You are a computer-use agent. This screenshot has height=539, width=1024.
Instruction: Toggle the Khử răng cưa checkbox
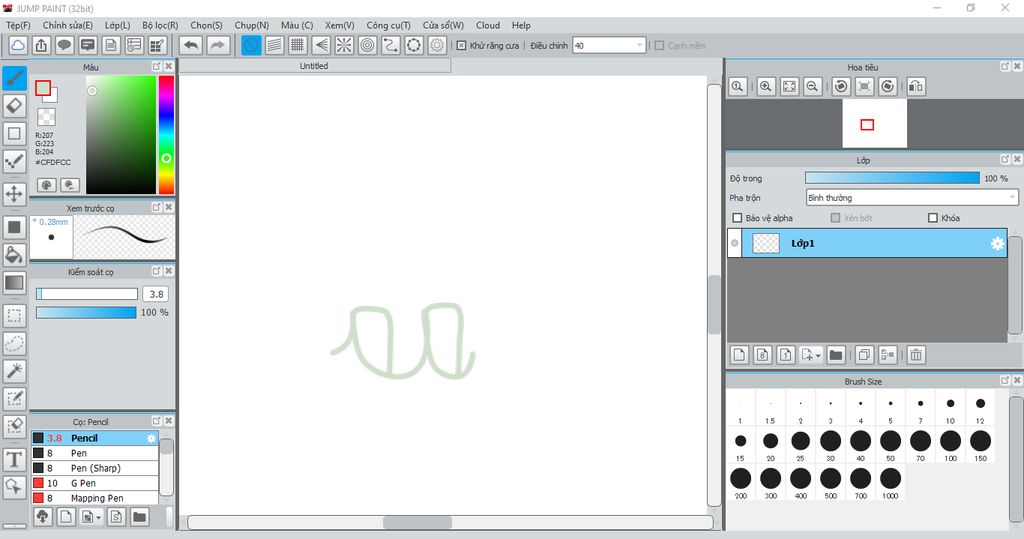(461, 46)
